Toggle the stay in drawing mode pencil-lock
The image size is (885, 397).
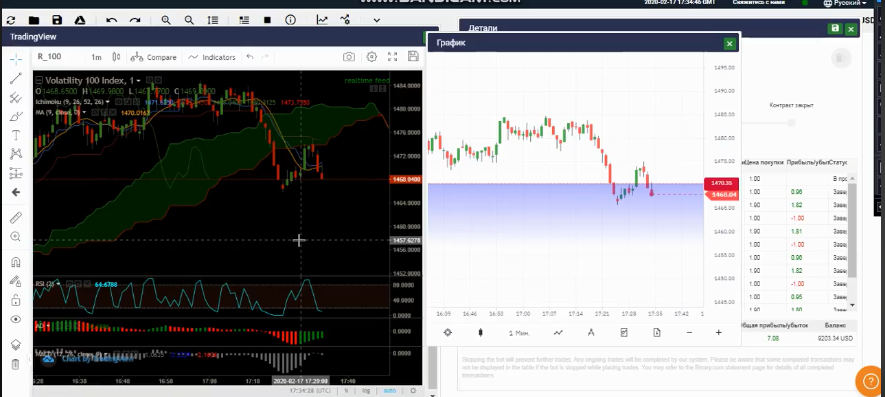[16, 281]
